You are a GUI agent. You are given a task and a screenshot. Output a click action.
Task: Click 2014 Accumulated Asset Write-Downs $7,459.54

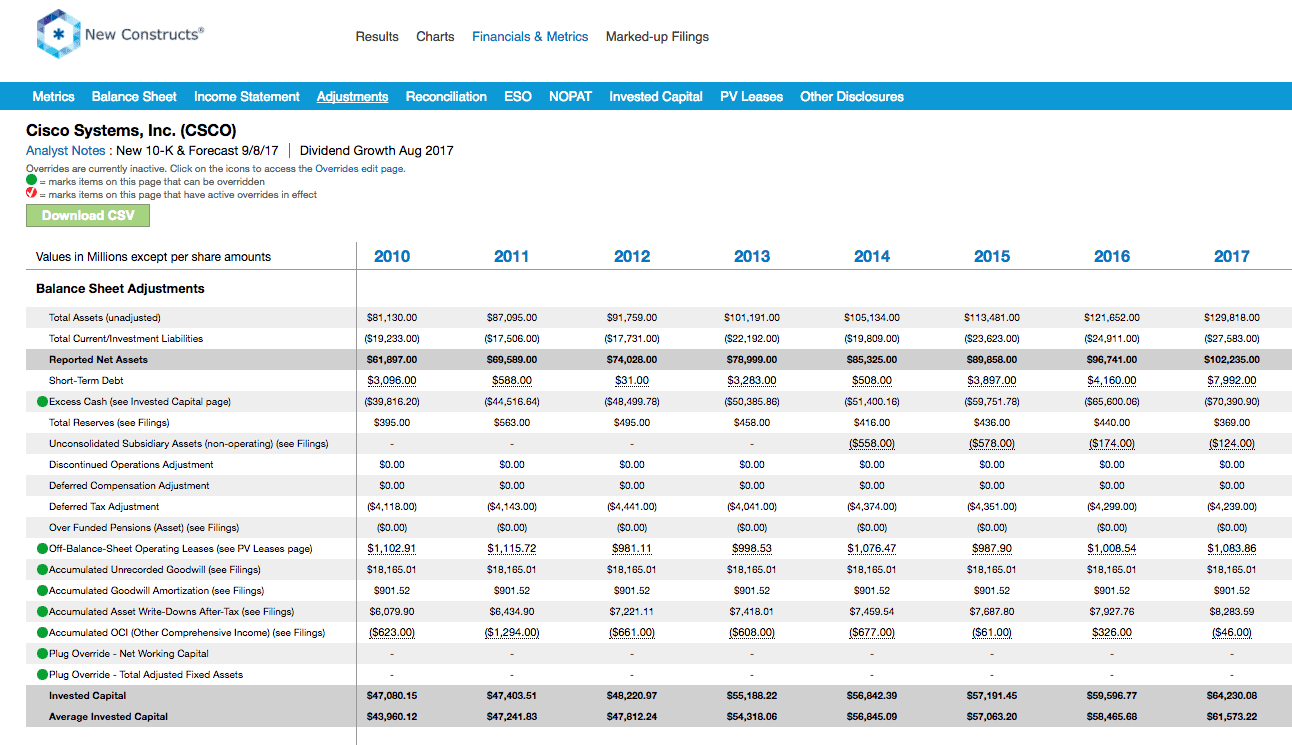[x=872, y=612]
